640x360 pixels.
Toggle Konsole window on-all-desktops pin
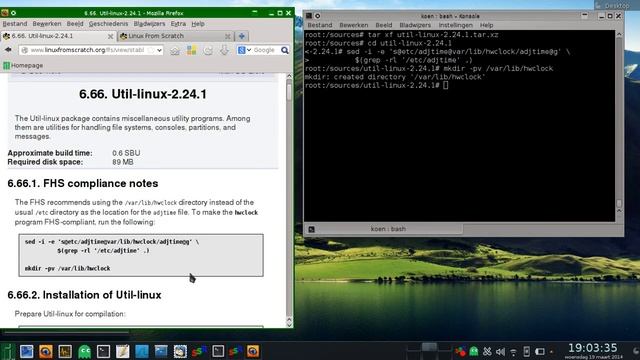(x=317, y=16)
